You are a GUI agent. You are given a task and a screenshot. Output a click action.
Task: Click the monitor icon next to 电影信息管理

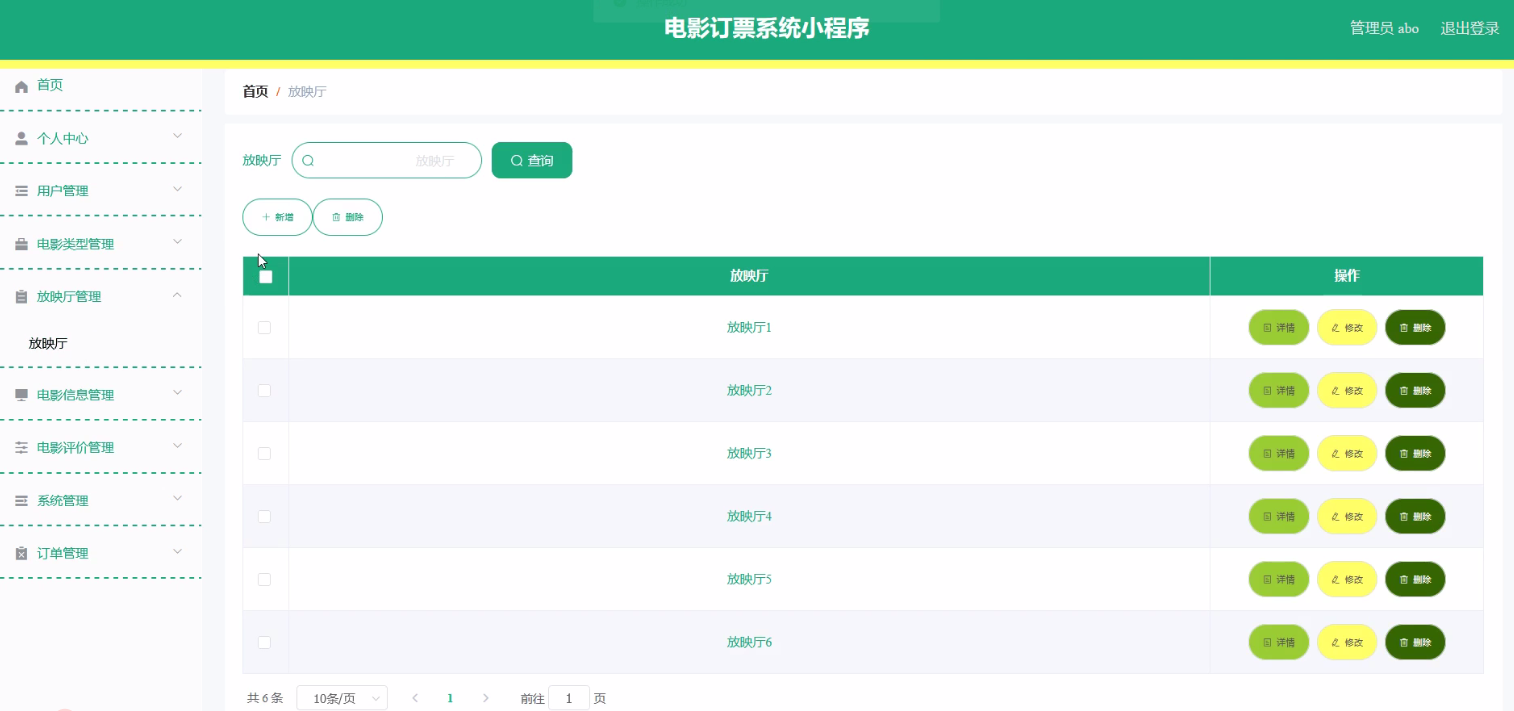point(20,394)
